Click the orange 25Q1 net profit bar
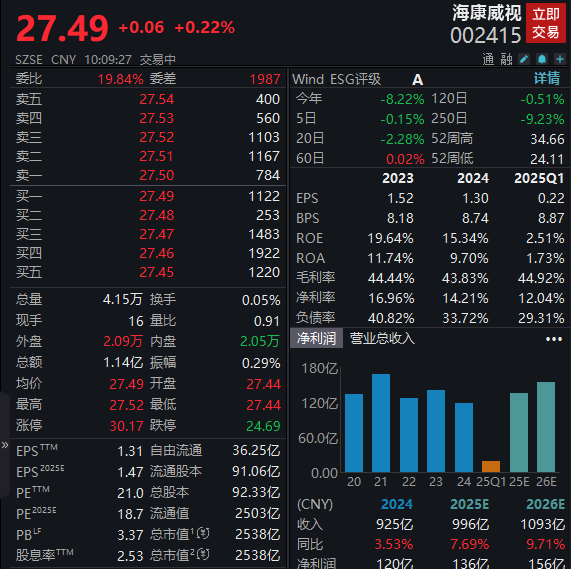 tap(491, 467)
